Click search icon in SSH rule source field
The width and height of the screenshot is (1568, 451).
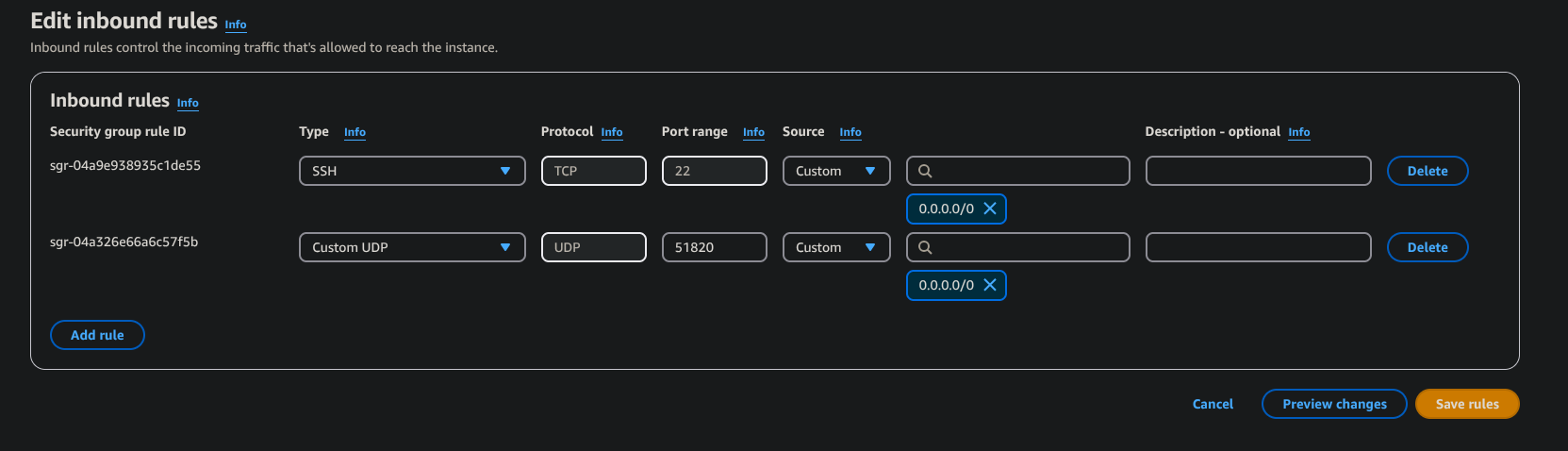[x=925, y=171]
